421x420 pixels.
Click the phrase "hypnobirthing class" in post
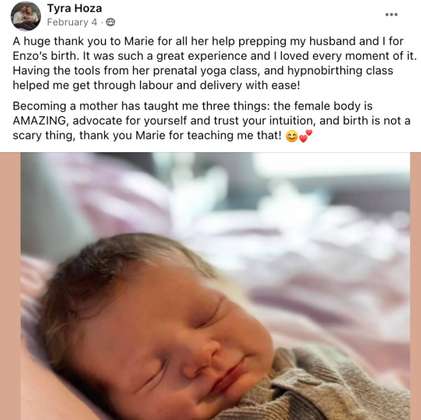(x=340, y=71)
